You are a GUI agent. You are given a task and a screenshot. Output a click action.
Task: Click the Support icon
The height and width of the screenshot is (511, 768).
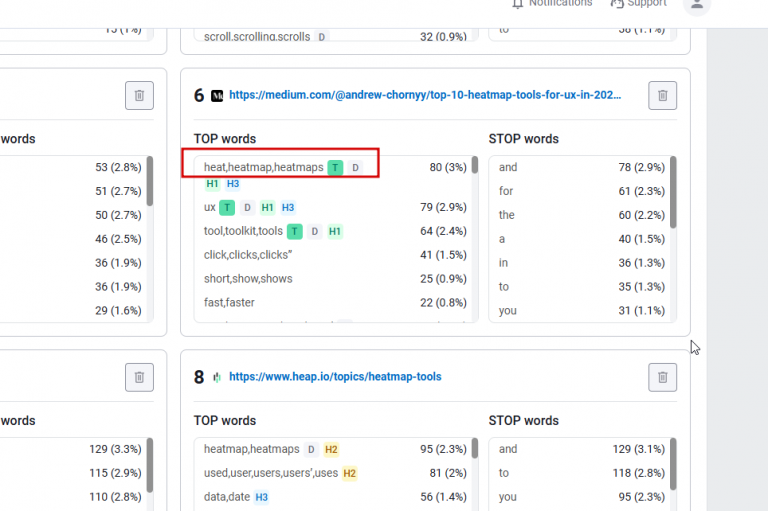point(617,4)
